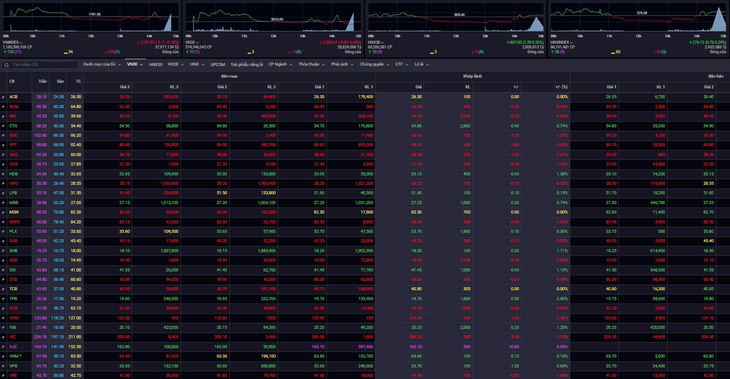Click the pin icon beside TCB
730x379 pixels.
tap(3, 289)
